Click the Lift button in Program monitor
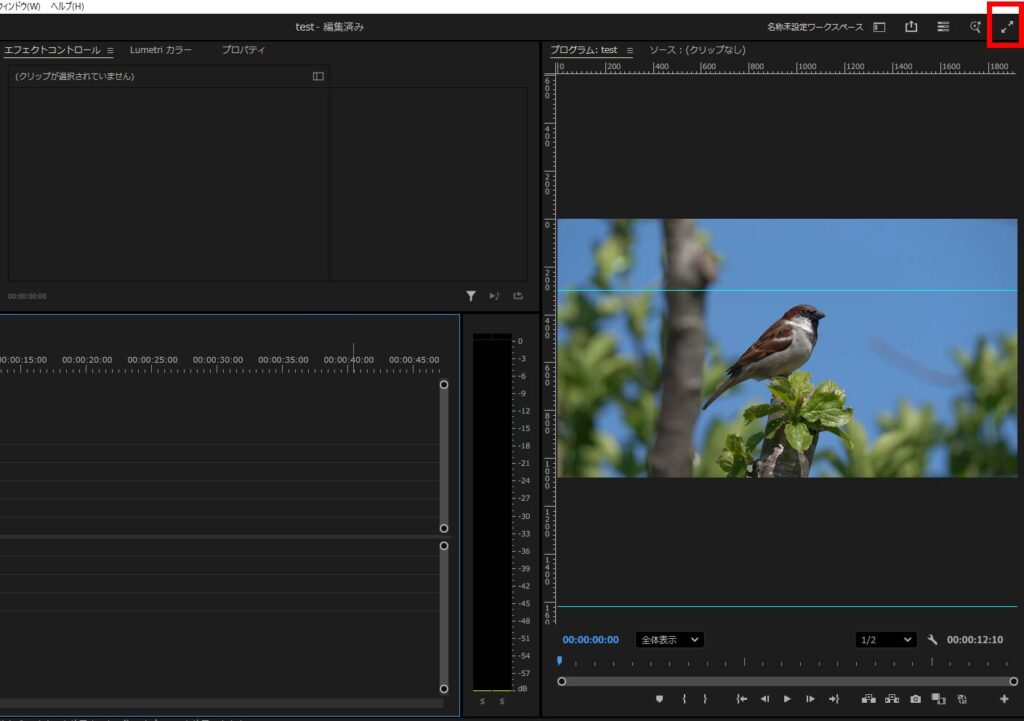Viewport: 1024px width, 721px height. click(868, 699)
